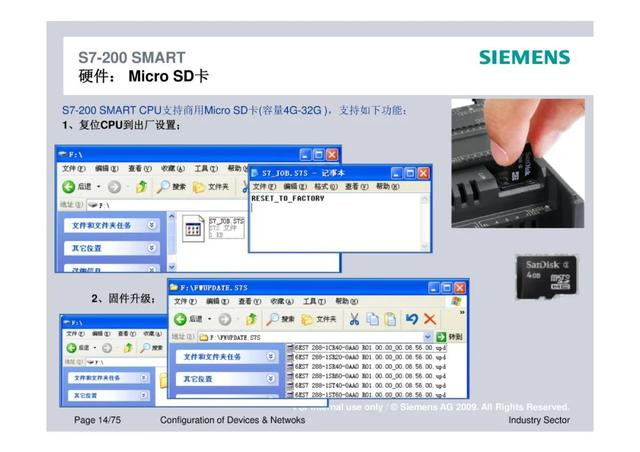The width and height of the screenshot is (640, 452).
Task: Click the scissors Cut icon in the FWUPDATE.S7S toolbar
Action: (x=354, y=319)
